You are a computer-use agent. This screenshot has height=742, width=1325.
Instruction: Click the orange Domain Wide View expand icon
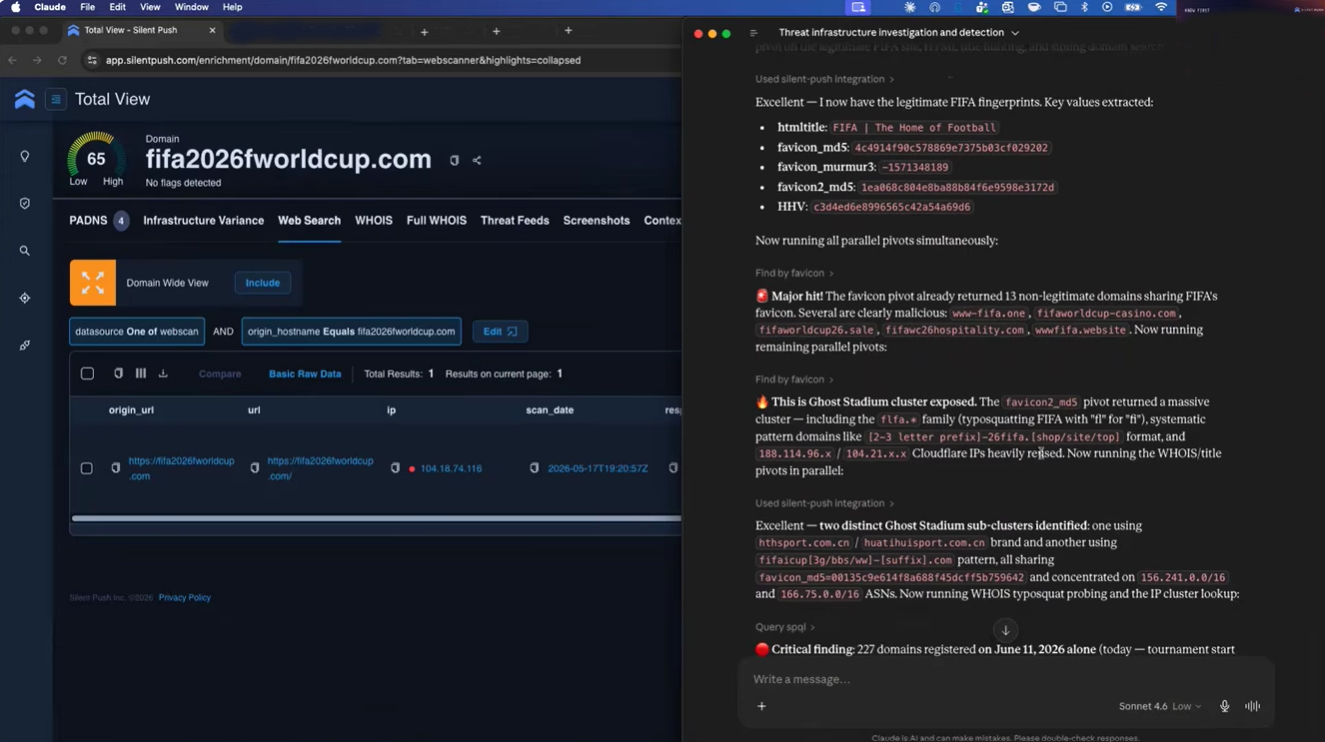(93, 283)
